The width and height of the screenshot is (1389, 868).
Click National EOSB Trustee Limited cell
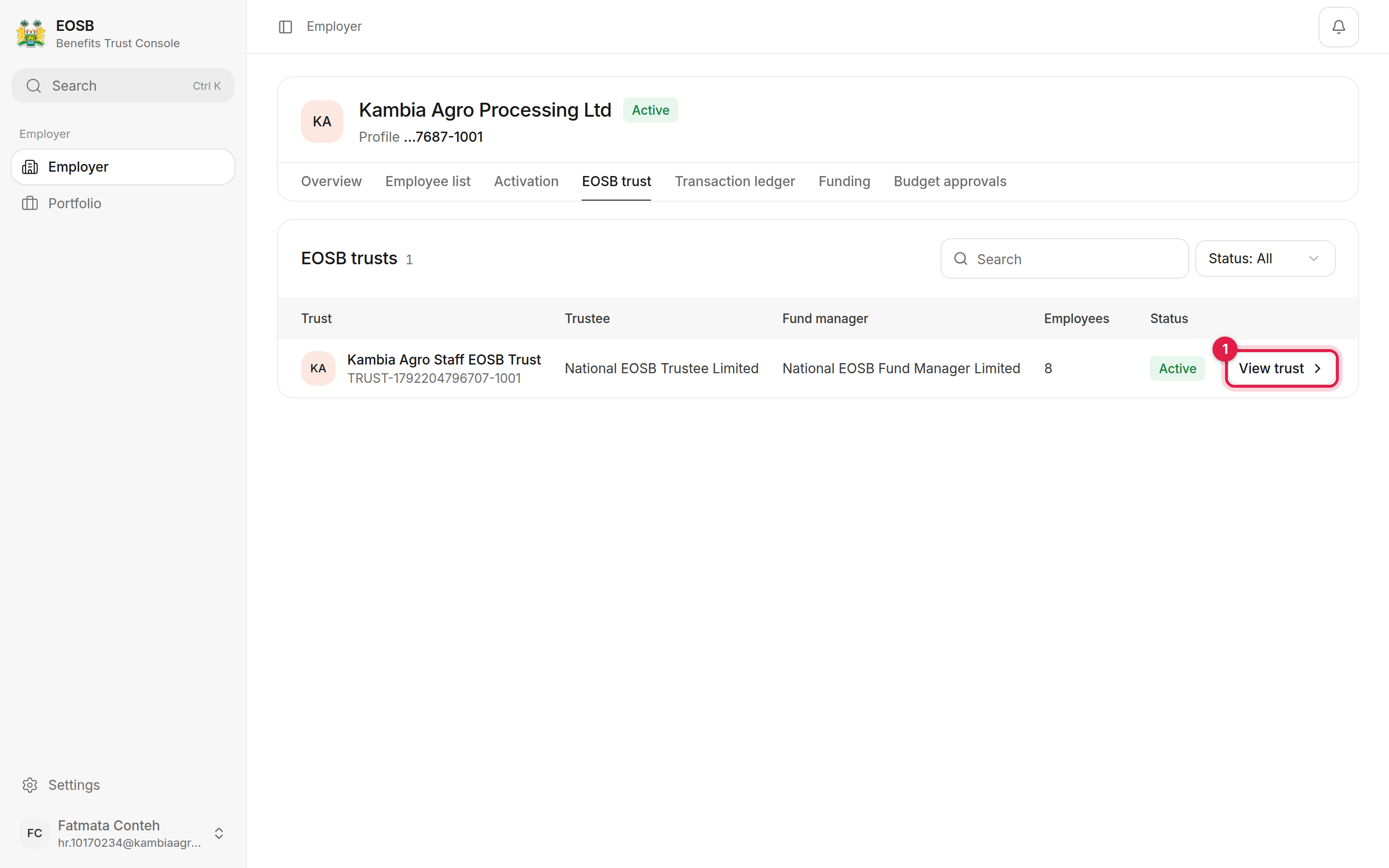[x=661, y=368]
